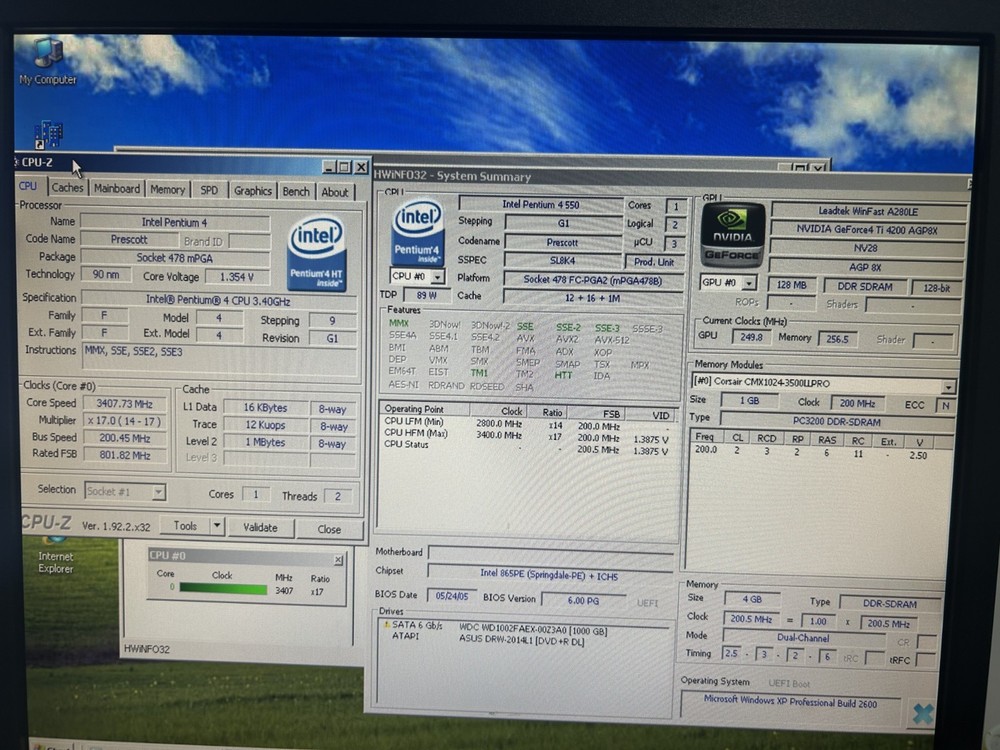Click the L1 Data 16 KBytes value

pos(265,408)
